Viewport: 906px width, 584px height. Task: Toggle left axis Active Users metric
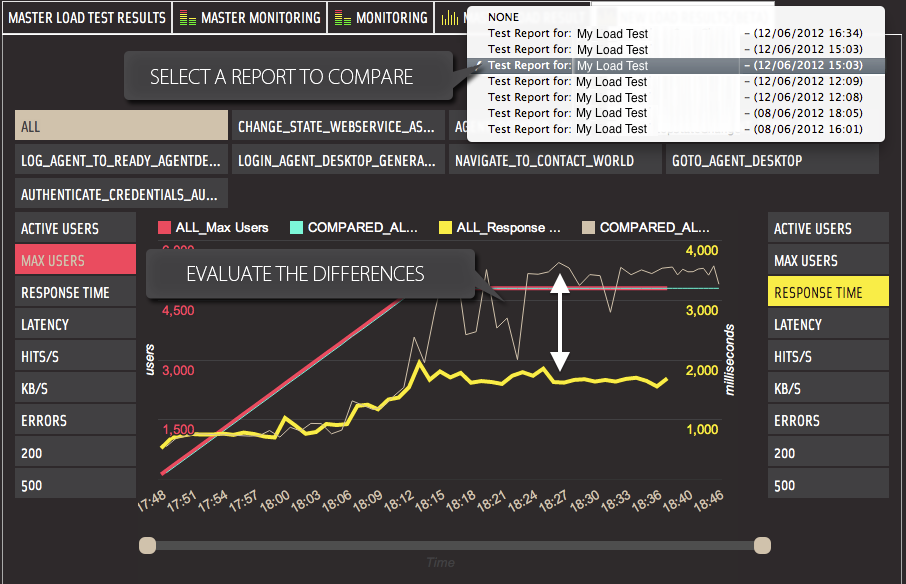tap(75, 228)
